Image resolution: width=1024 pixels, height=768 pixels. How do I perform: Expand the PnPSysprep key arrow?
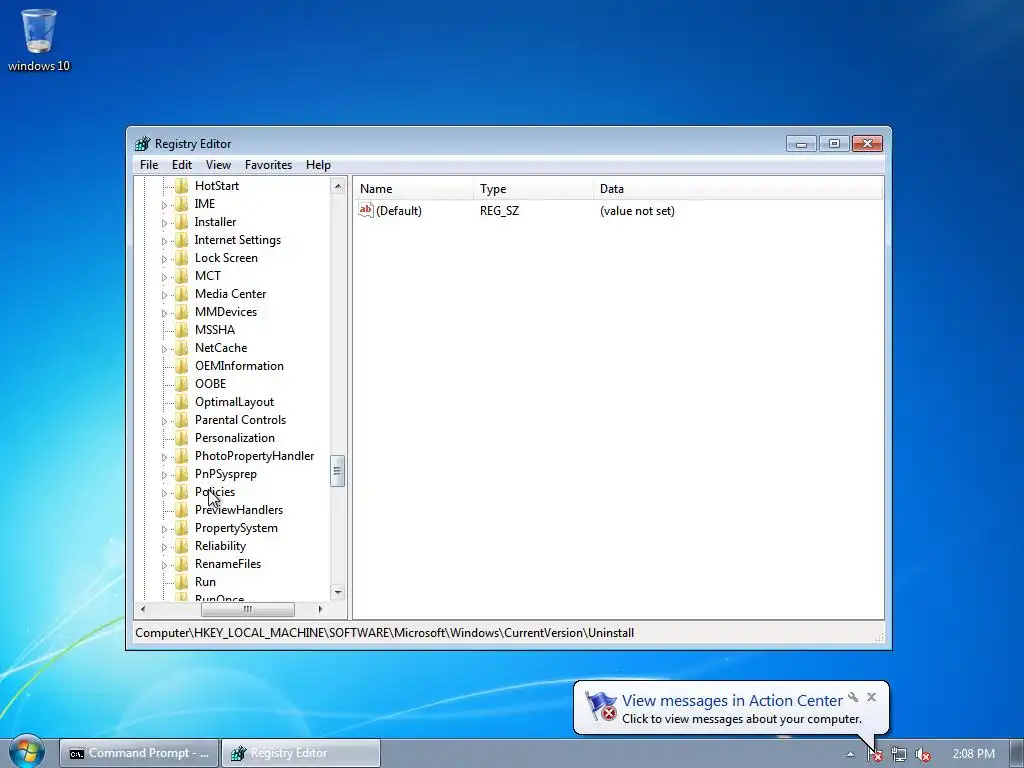click(165, 475)
